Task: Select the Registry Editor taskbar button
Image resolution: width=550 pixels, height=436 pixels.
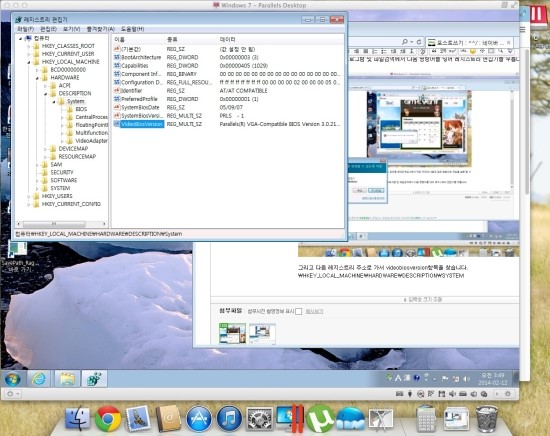Action: (94, 379)
